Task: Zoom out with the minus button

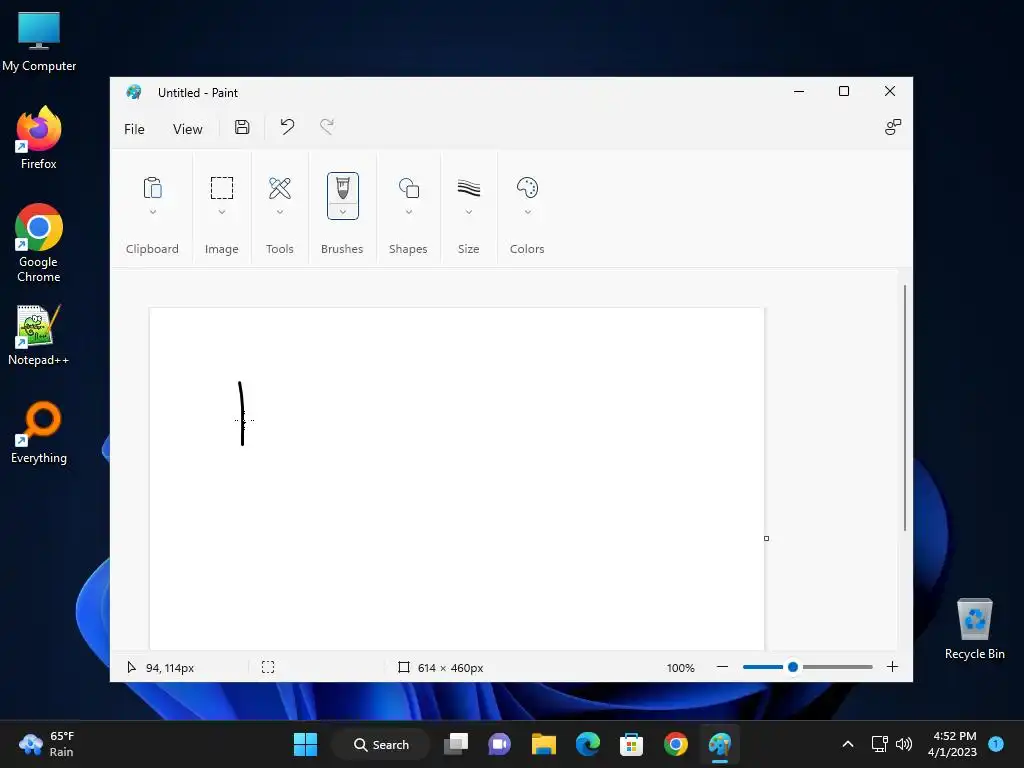Action: [x=722, y=667]
